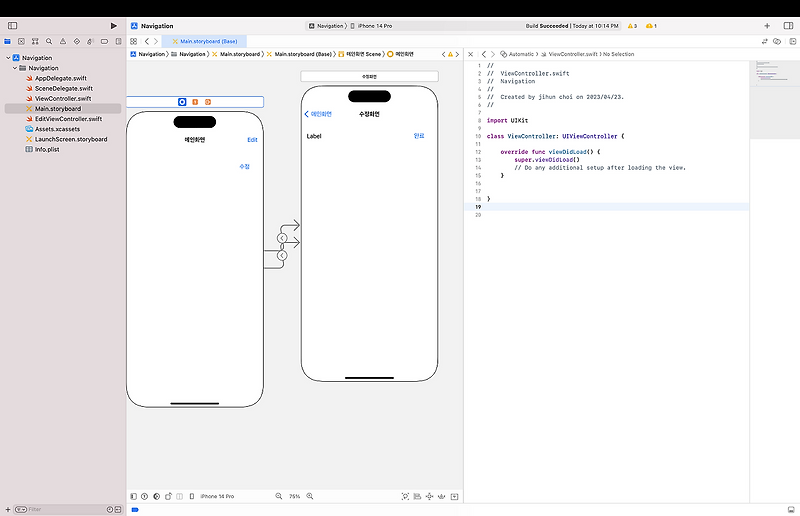Select the First Responder dock icon
This screenshot has height=516, width=800.
195,102
